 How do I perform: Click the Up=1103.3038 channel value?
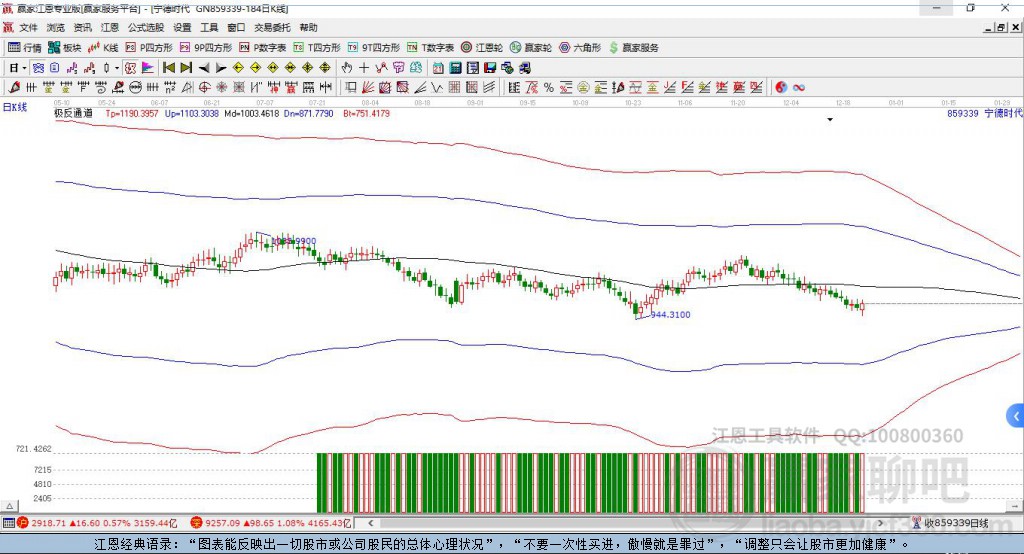191,113
